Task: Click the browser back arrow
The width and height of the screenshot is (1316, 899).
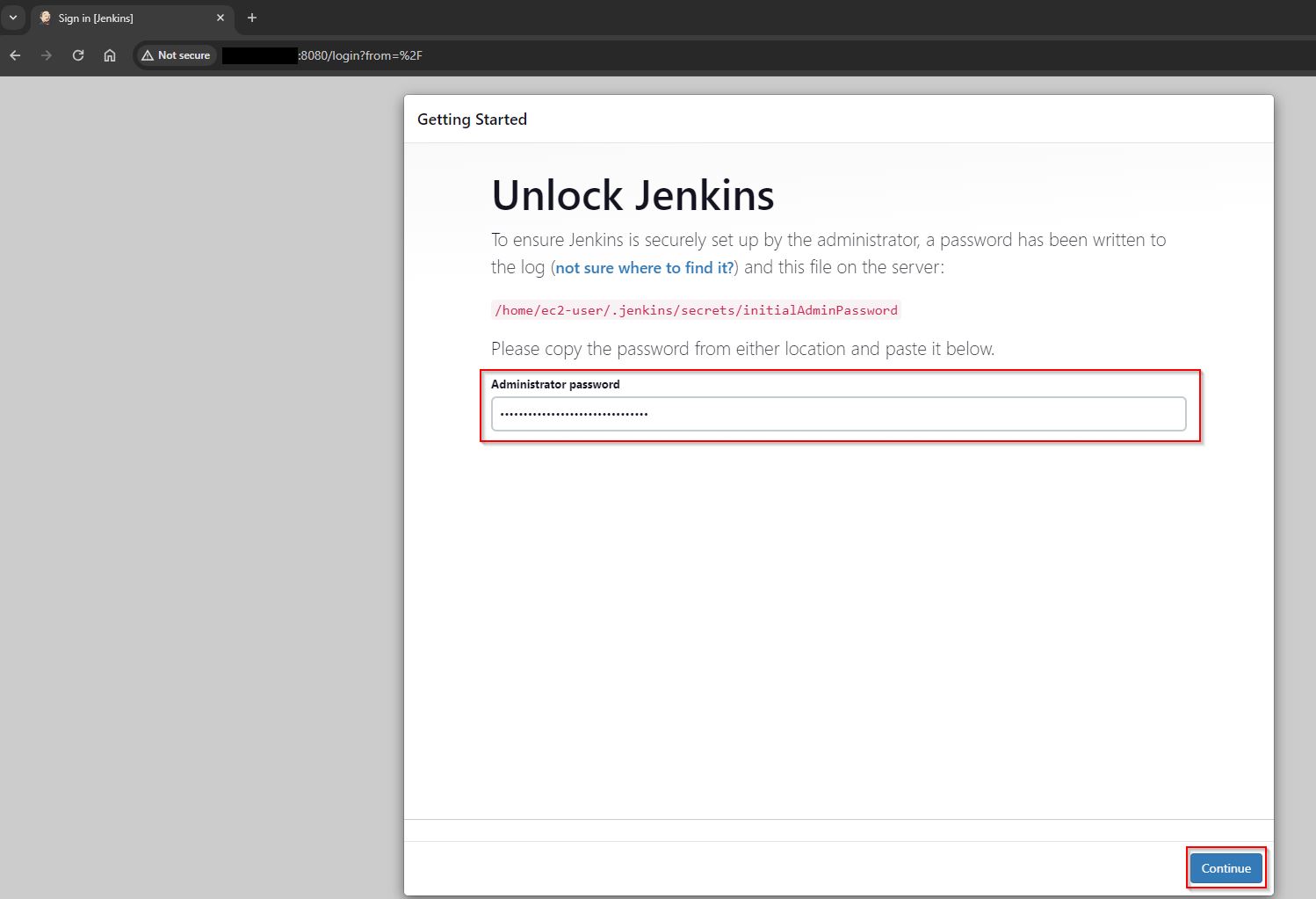Action: (x=15, y=55)
